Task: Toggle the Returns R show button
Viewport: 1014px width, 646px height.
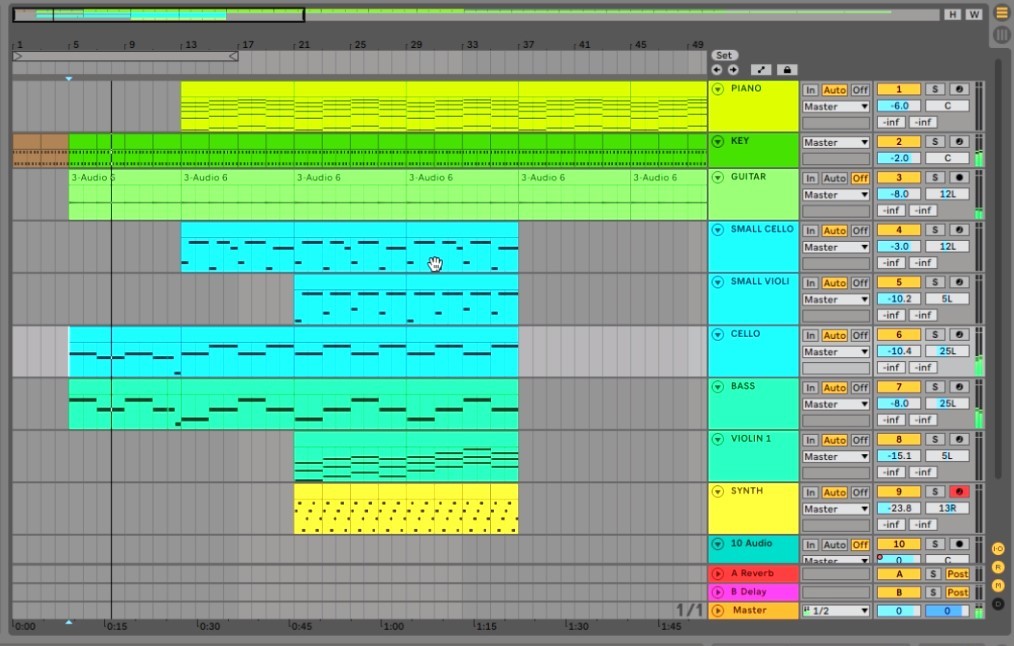Action: (998, 567)
